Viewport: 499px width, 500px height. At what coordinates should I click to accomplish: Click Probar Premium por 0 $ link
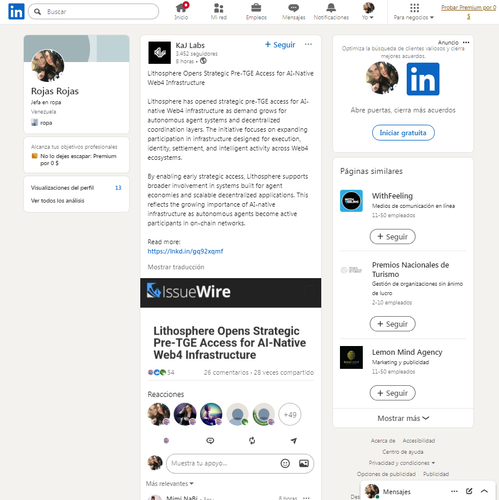coord(468,12)
